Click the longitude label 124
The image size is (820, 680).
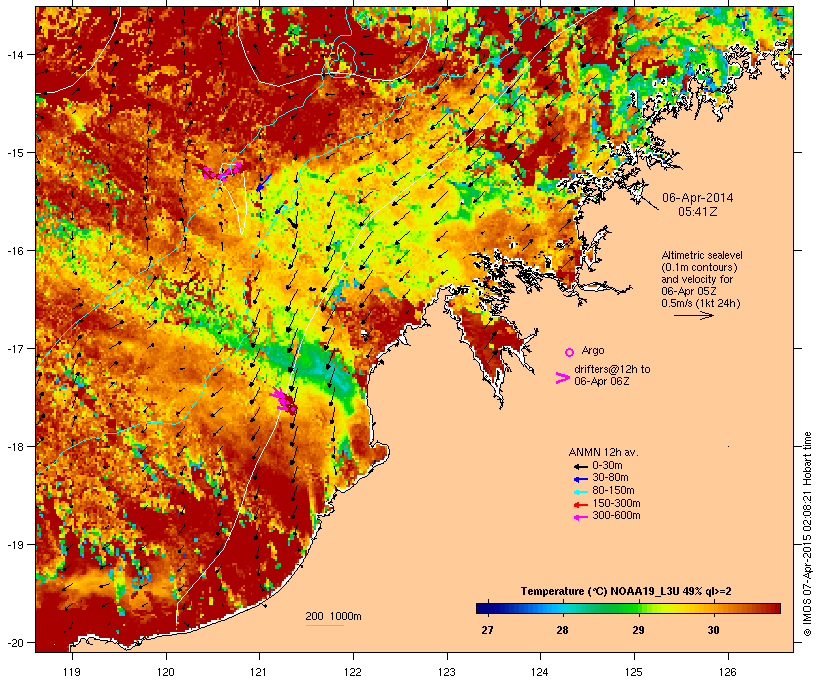pos(540,672)
